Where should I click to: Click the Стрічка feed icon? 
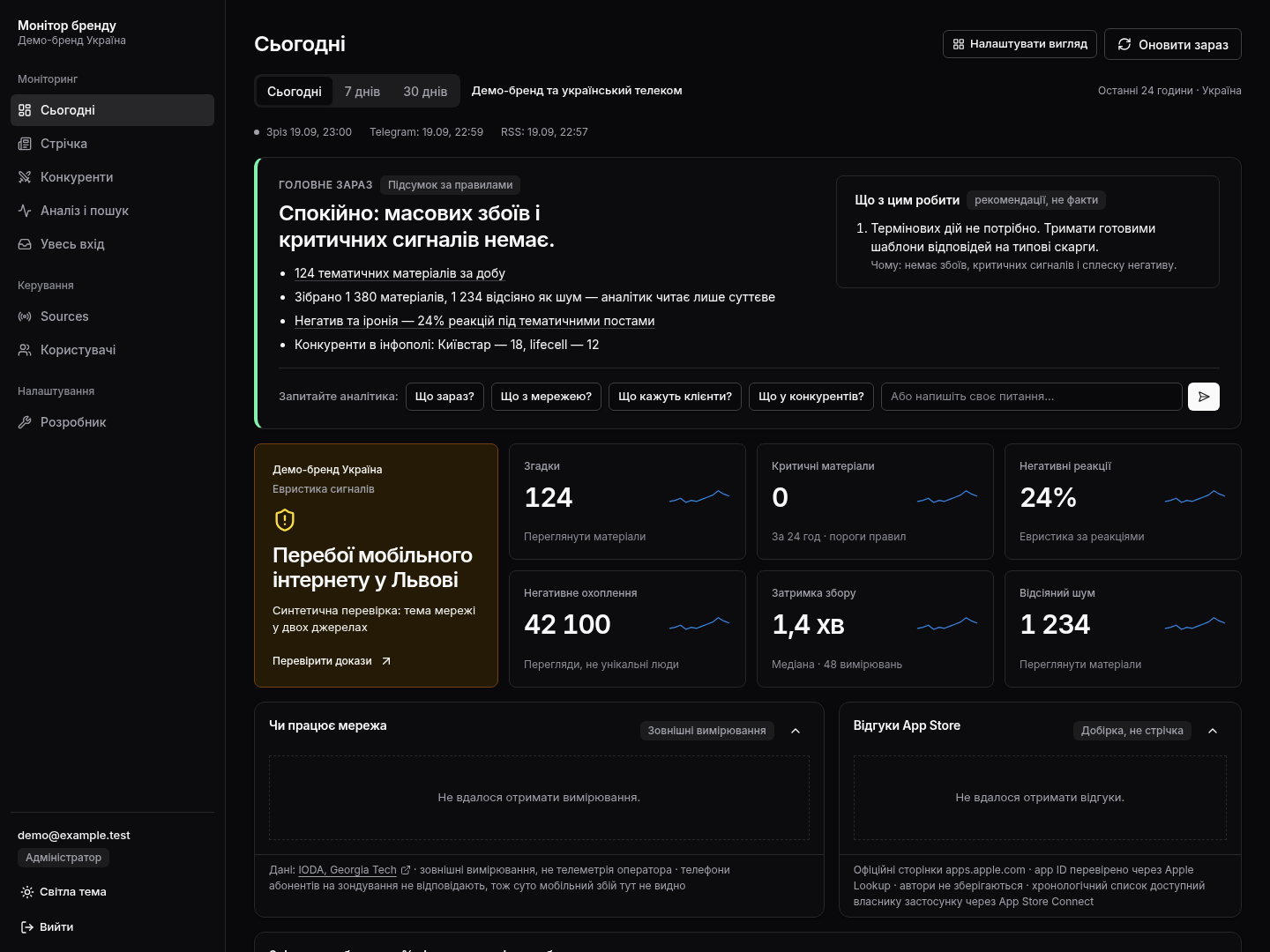25,144
